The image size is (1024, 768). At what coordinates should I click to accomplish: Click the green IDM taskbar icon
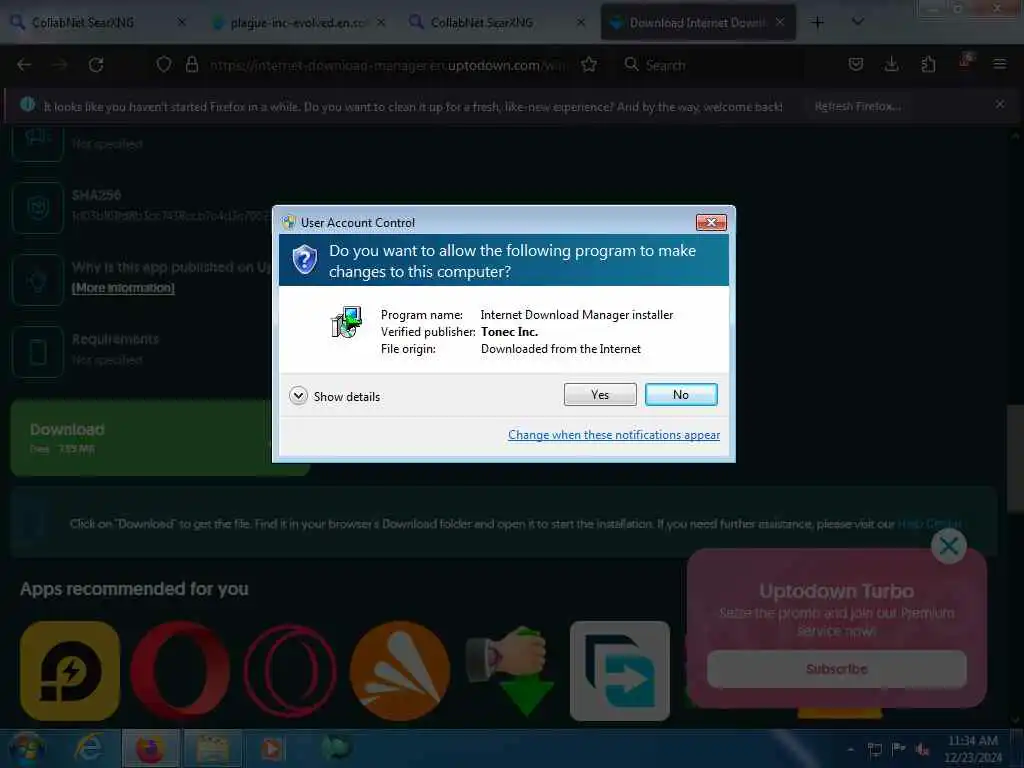pyautogui.click(x=337, y=749)
